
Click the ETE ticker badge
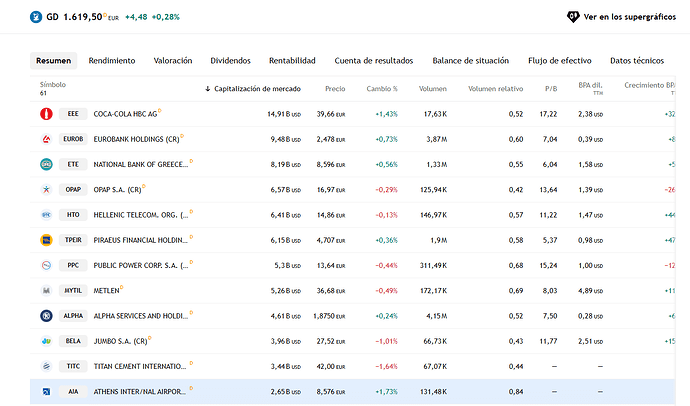[x=73, y=165]
